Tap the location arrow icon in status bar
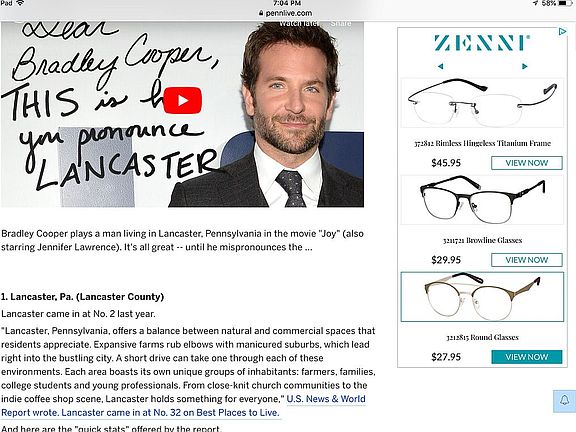This screenshot has width=576, height=432. (536, 3)
